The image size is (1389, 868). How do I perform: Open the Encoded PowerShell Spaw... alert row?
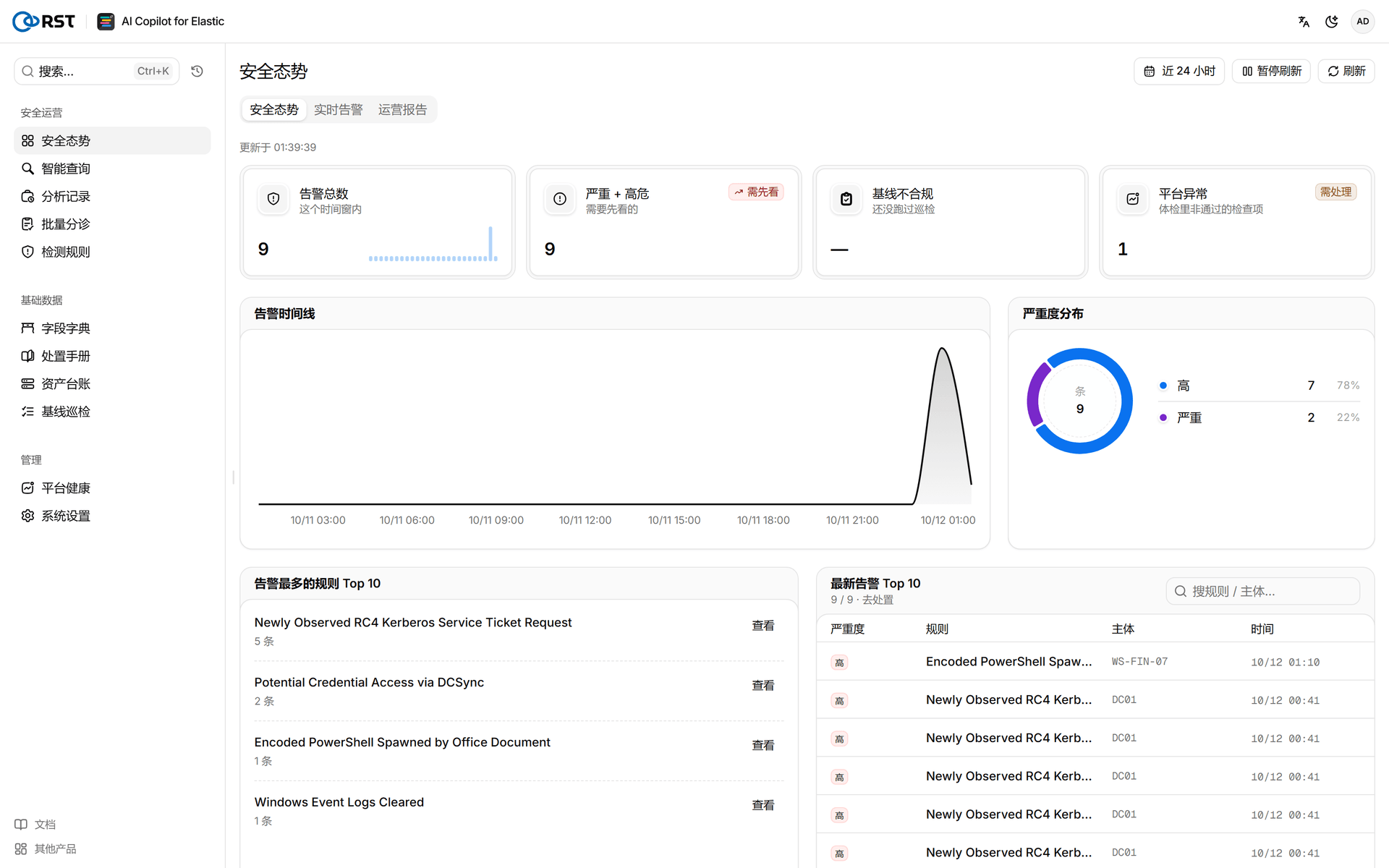[x=1095, y=662]
